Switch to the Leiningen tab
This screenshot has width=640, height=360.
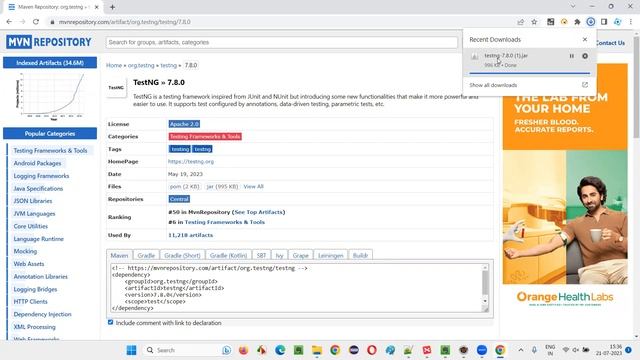tap(331, 255)
